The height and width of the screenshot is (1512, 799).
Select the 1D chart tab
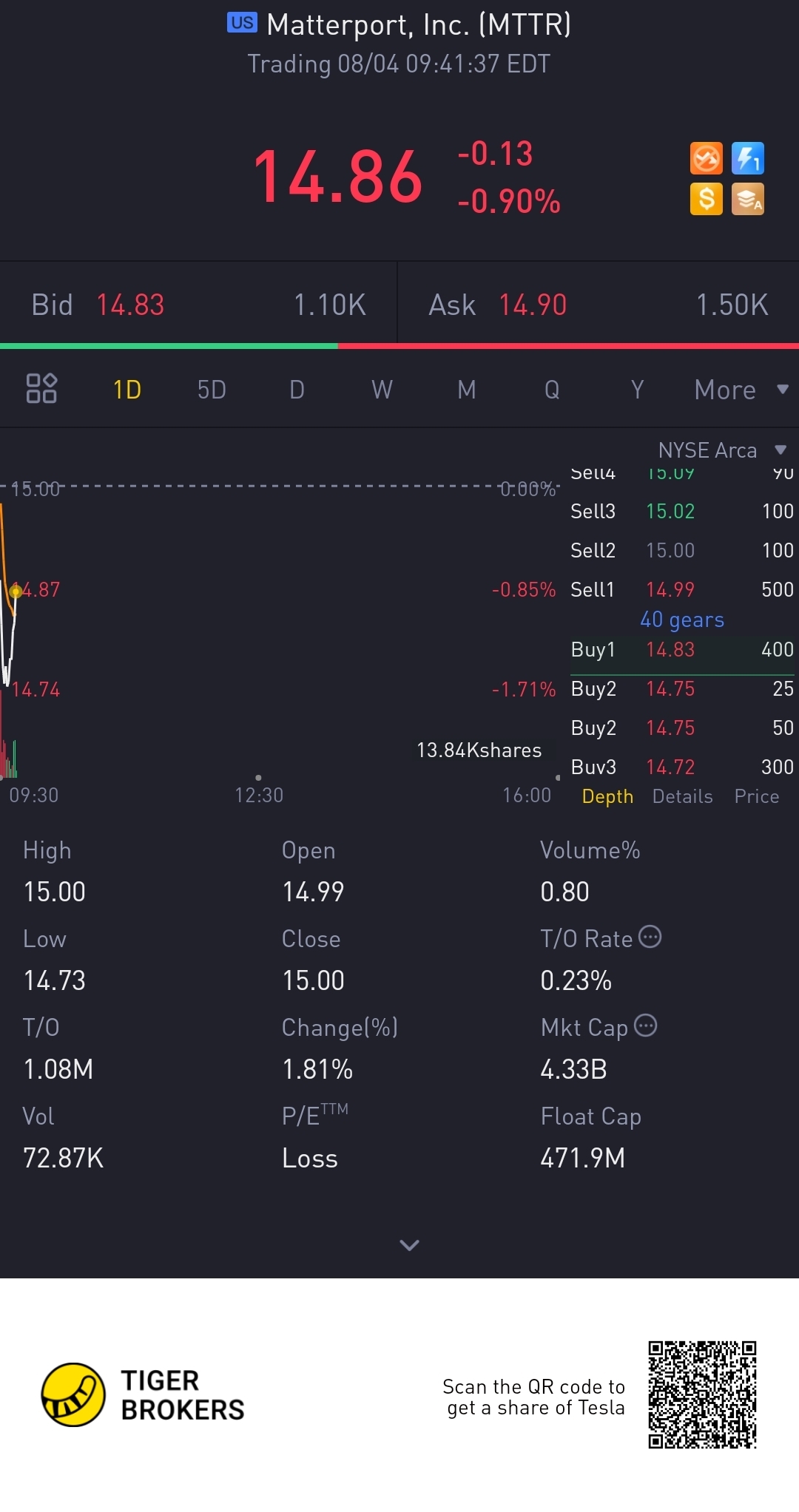tap(127, 390)
